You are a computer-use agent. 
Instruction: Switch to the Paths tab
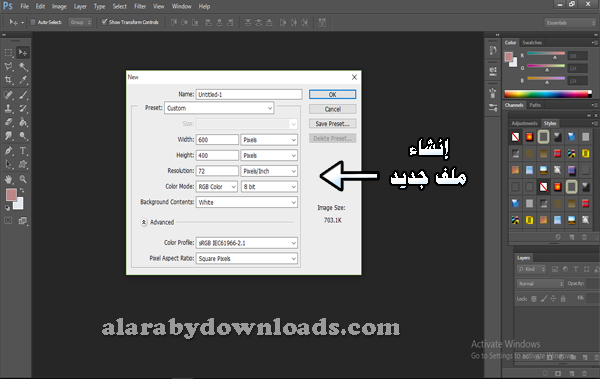(x=535, y=105)
